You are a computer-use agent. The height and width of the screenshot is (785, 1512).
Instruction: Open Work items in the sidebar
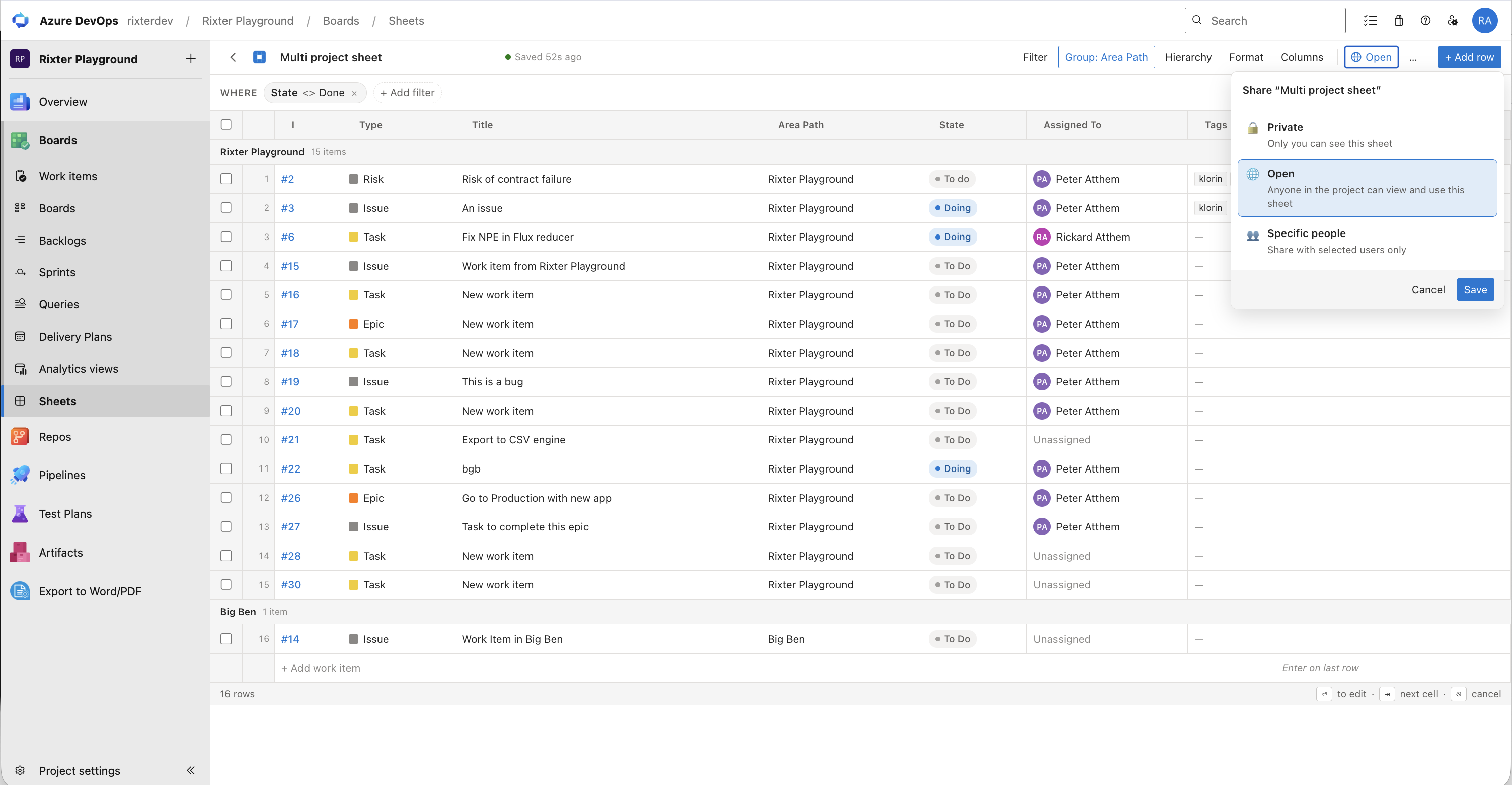point(106,176)
